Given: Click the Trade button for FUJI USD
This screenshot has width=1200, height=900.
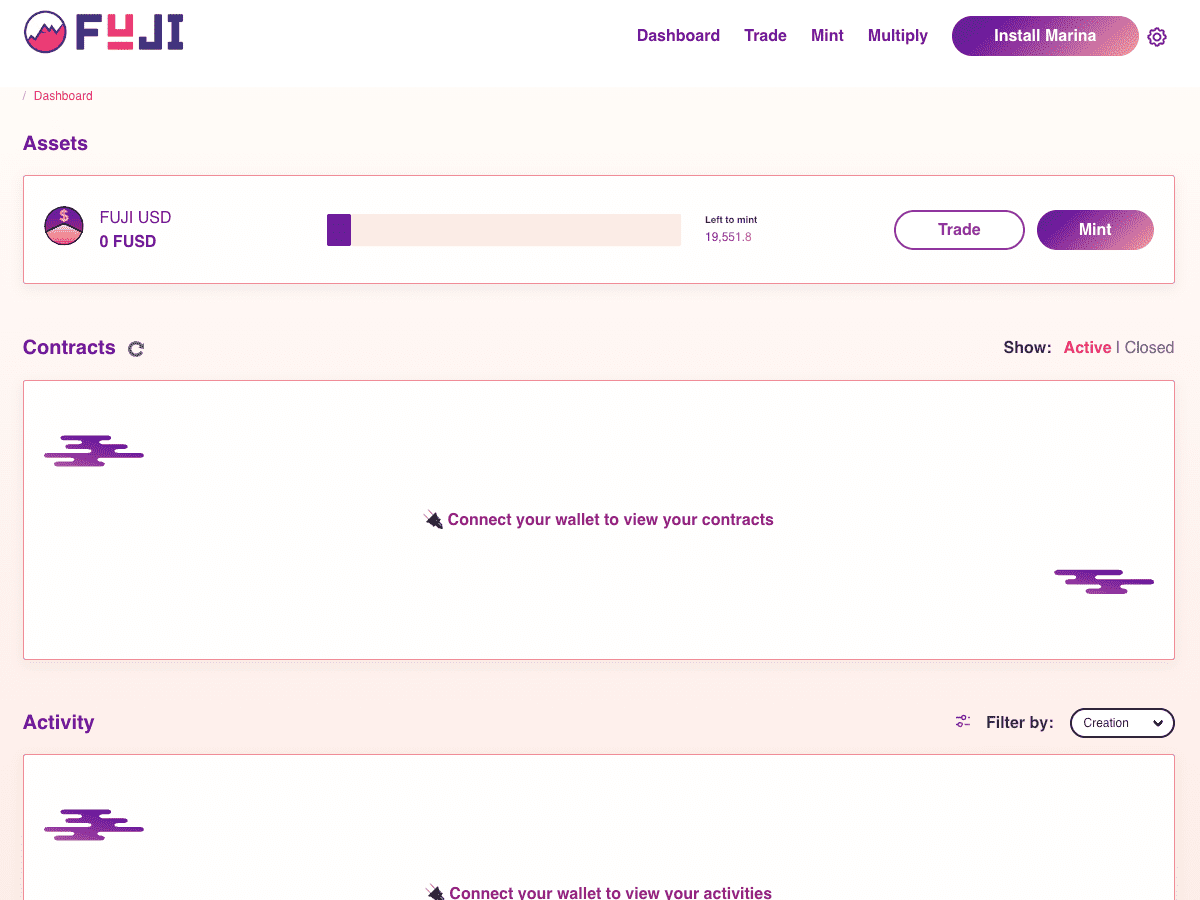Looking at the screenshot, I should pyautogui.click(x=958, y=230).
